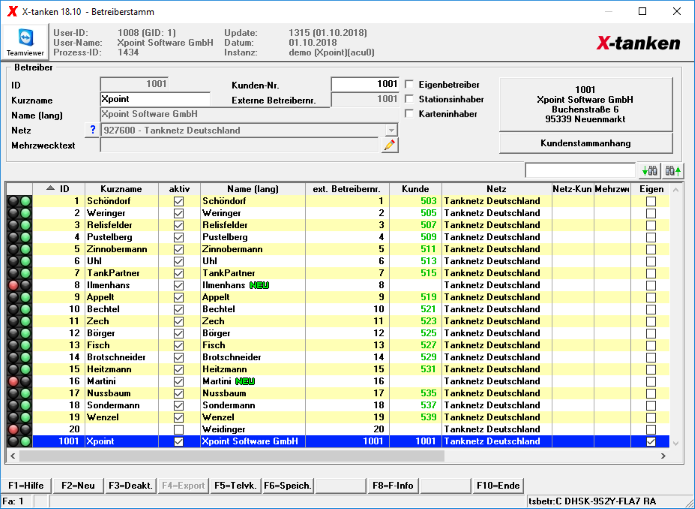Sort table by Name (lang) column header
Image resolution: width=695 pixels, height=509 pixels.
(x=253, y=189)
